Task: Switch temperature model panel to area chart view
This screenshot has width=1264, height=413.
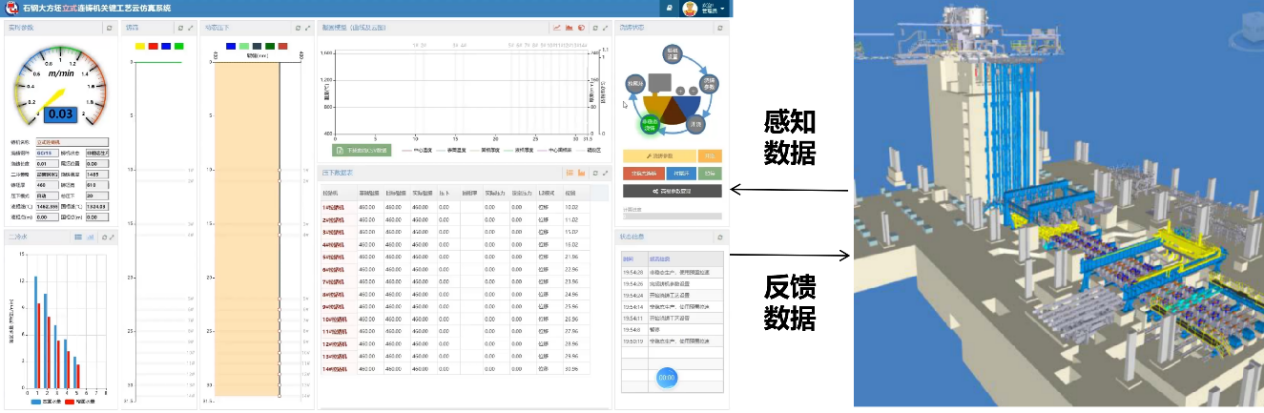Action: tap(569, 28)
